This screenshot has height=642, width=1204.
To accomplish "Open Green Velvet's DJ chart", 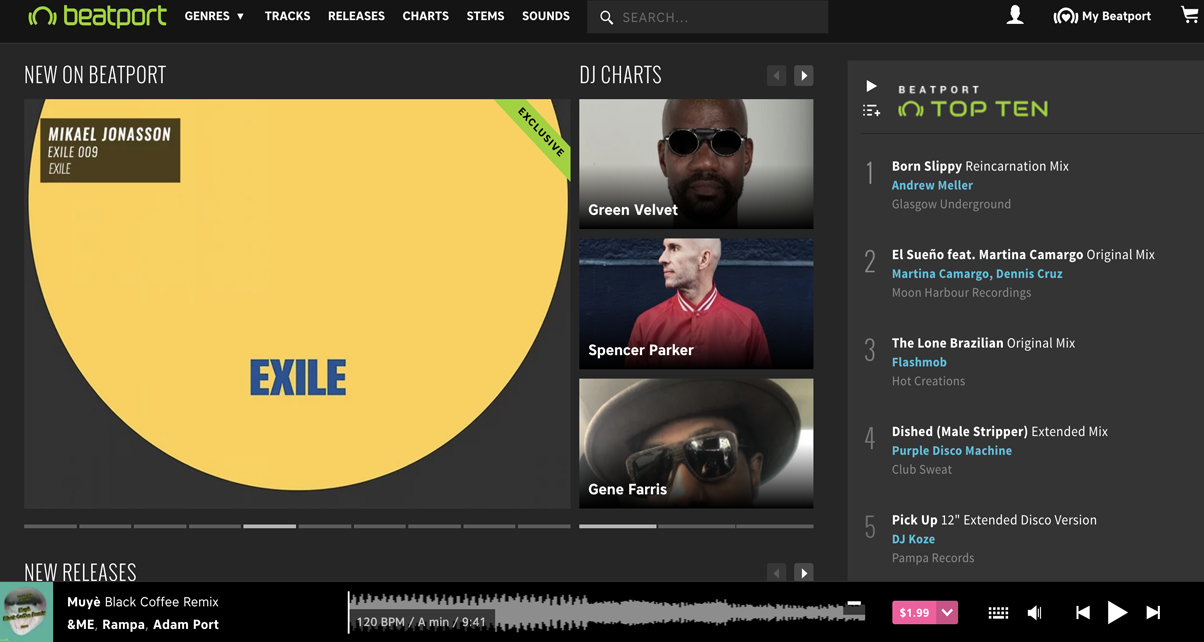I will (696, 164).
